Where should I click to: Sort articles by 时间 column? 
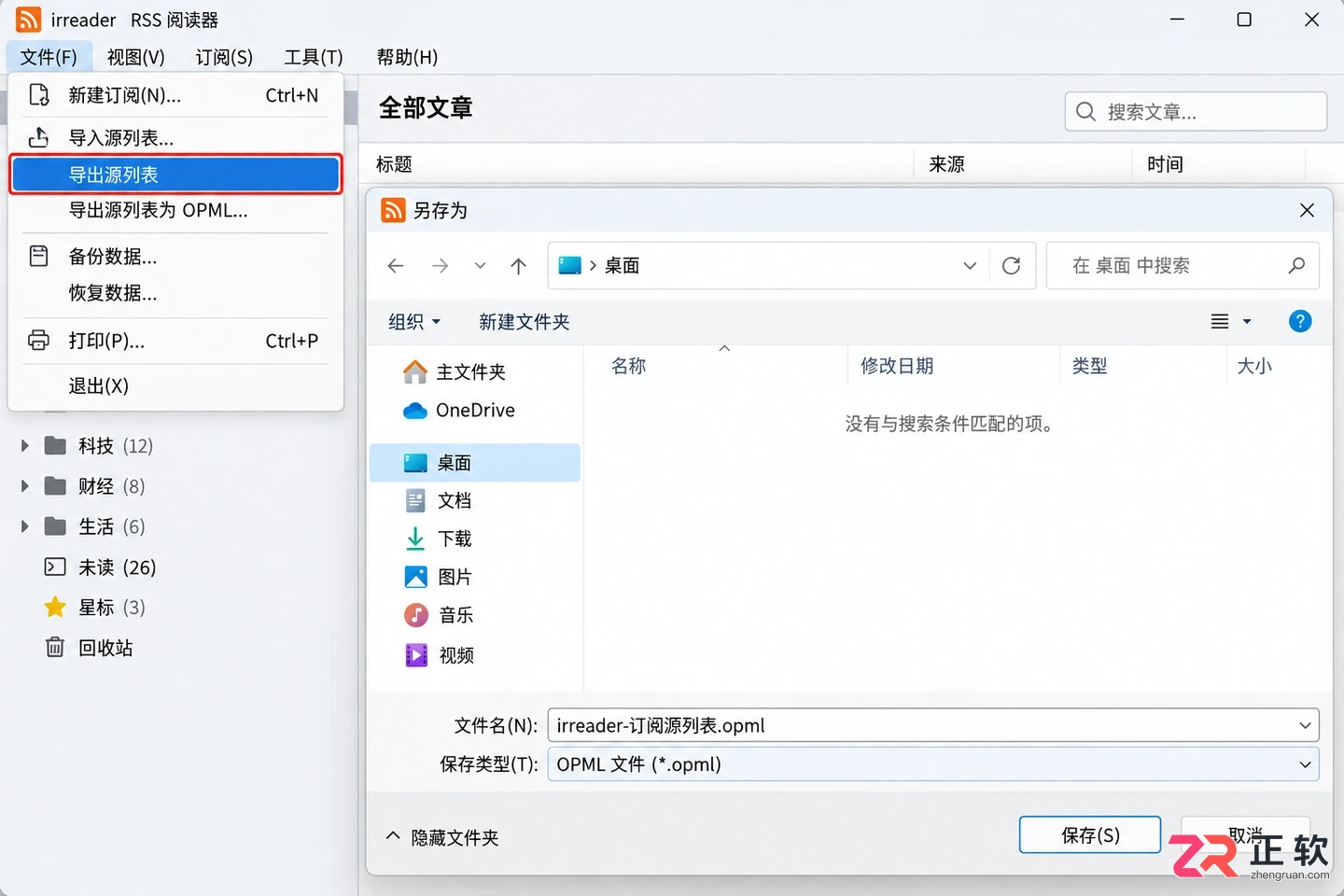[x=1165, y=164]
